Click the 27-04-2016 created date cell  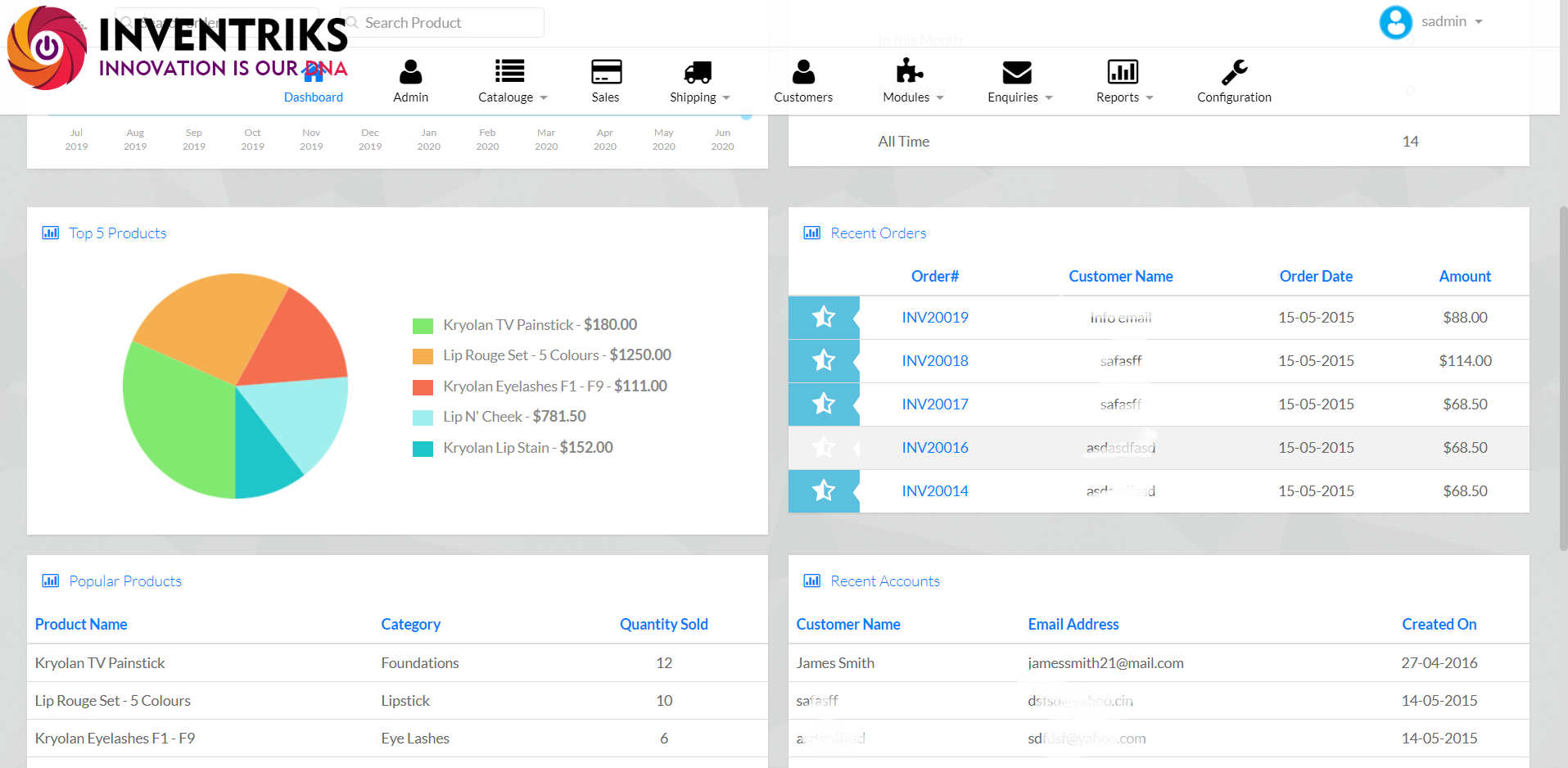click(x=1439, y=662)
